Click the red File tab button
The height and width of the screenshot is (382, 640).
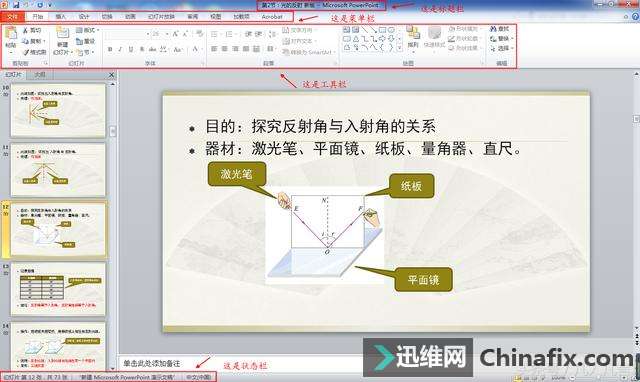pyautogui.click(x=13, y=17)
